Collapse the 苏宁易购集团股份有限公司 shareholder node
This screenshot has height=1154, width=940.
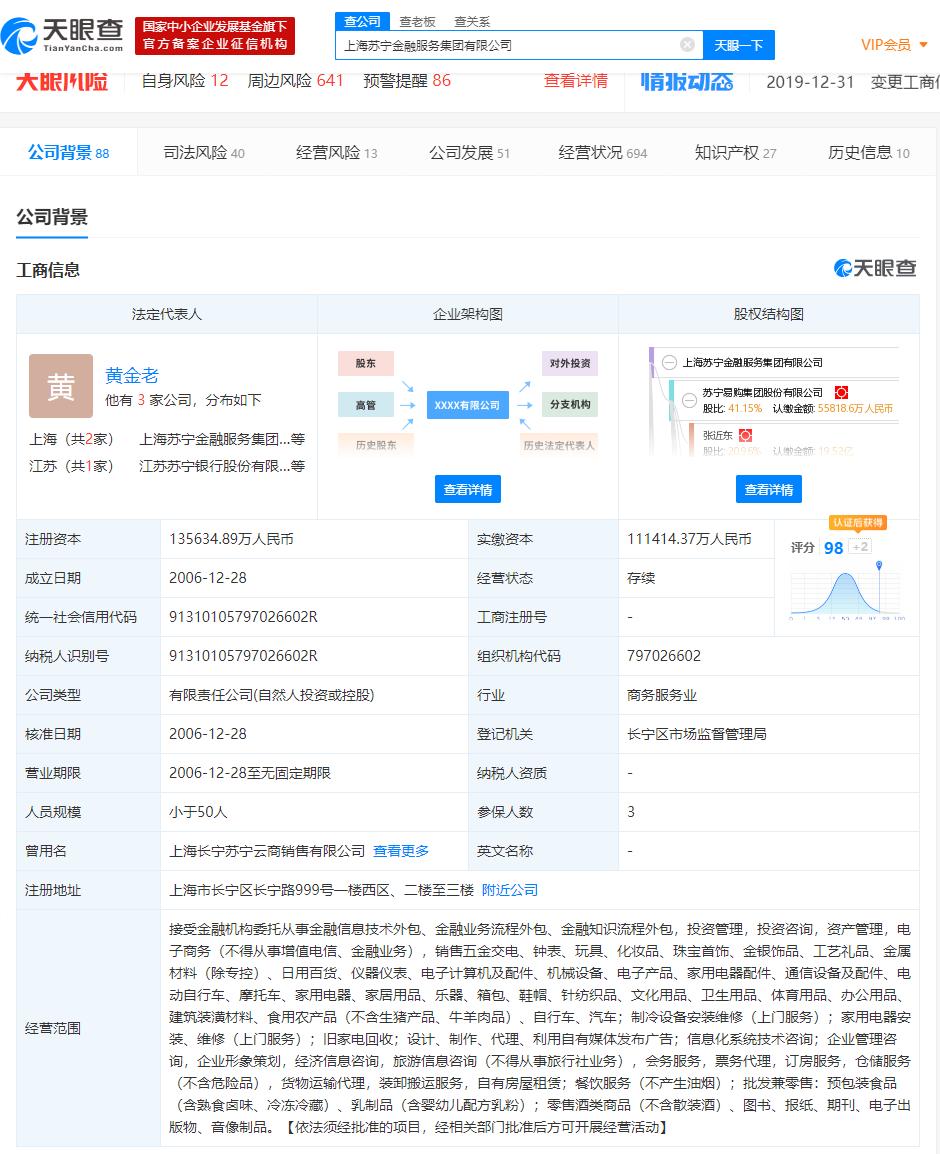tap(690, 400)
